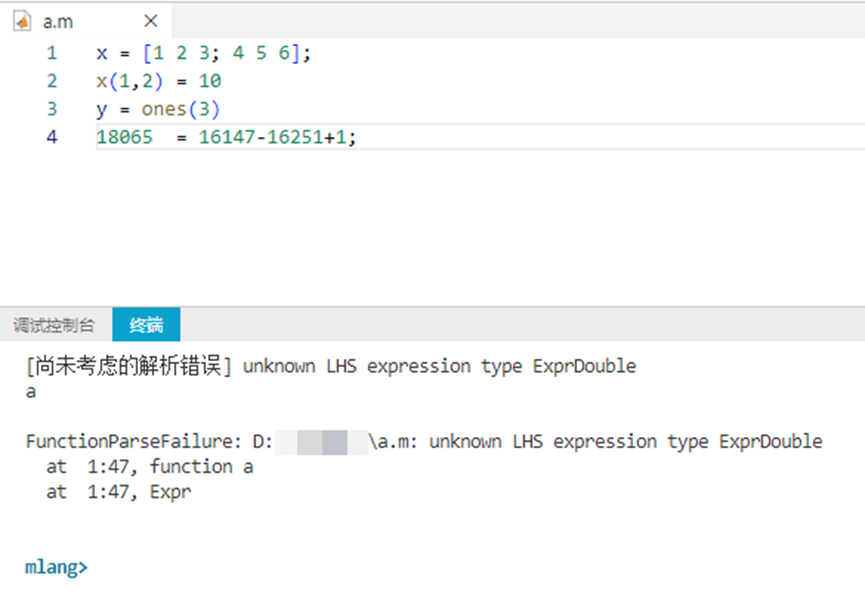Click the 'y = ones(3)' code line
This screenshot has width=865, height=606.
[x=158, y=109]
